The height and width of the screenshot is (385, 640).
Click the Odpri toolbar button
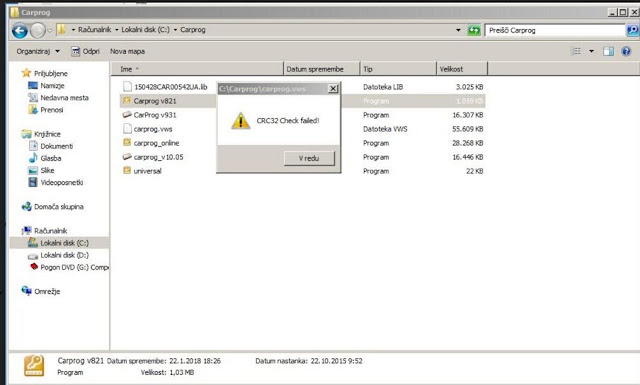pyautogui.click(x=85, y=51)
